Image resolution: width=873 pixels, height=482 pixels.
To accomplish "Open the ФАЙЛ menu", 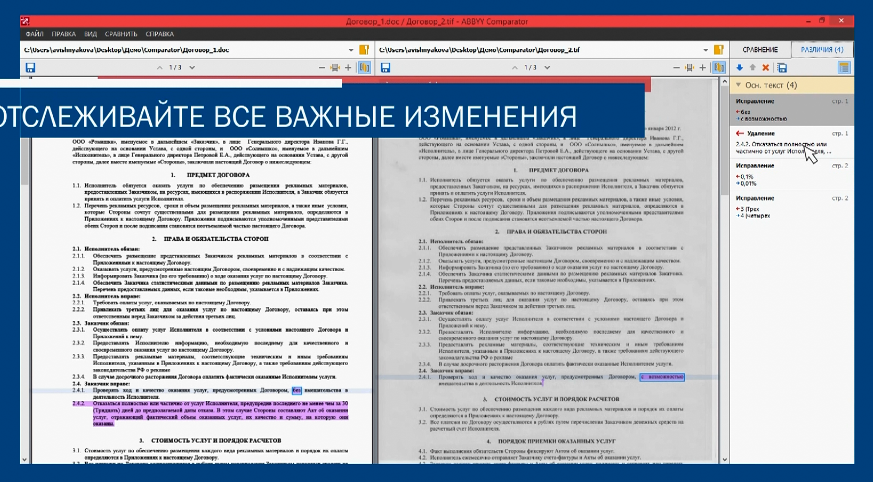I will point(35,34).
